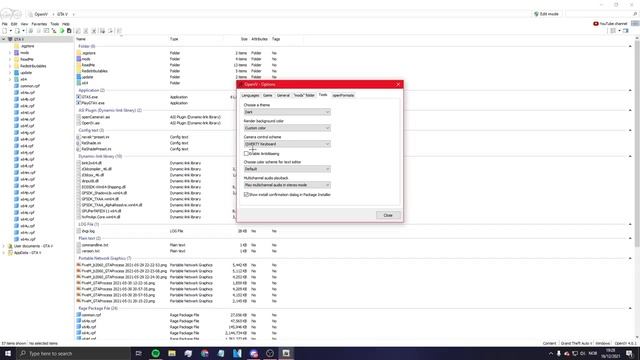Open the YouTube channel link

point(610,24)
